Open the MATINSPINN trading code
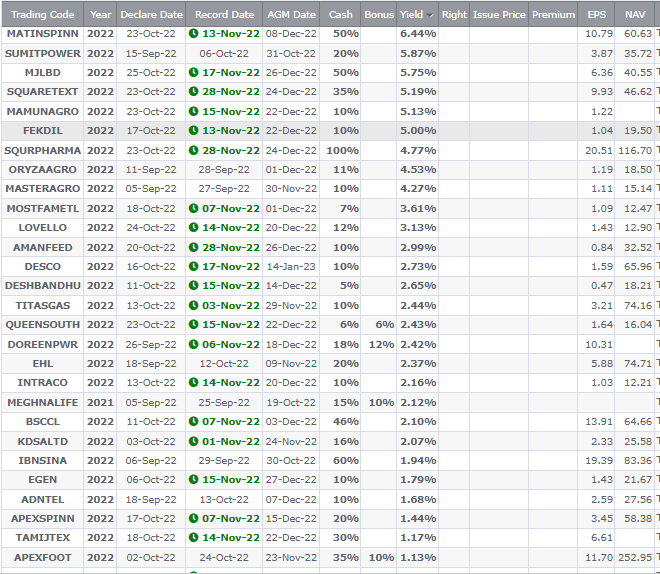This screenshot has width=660, height=574. [x=43, y=34]
